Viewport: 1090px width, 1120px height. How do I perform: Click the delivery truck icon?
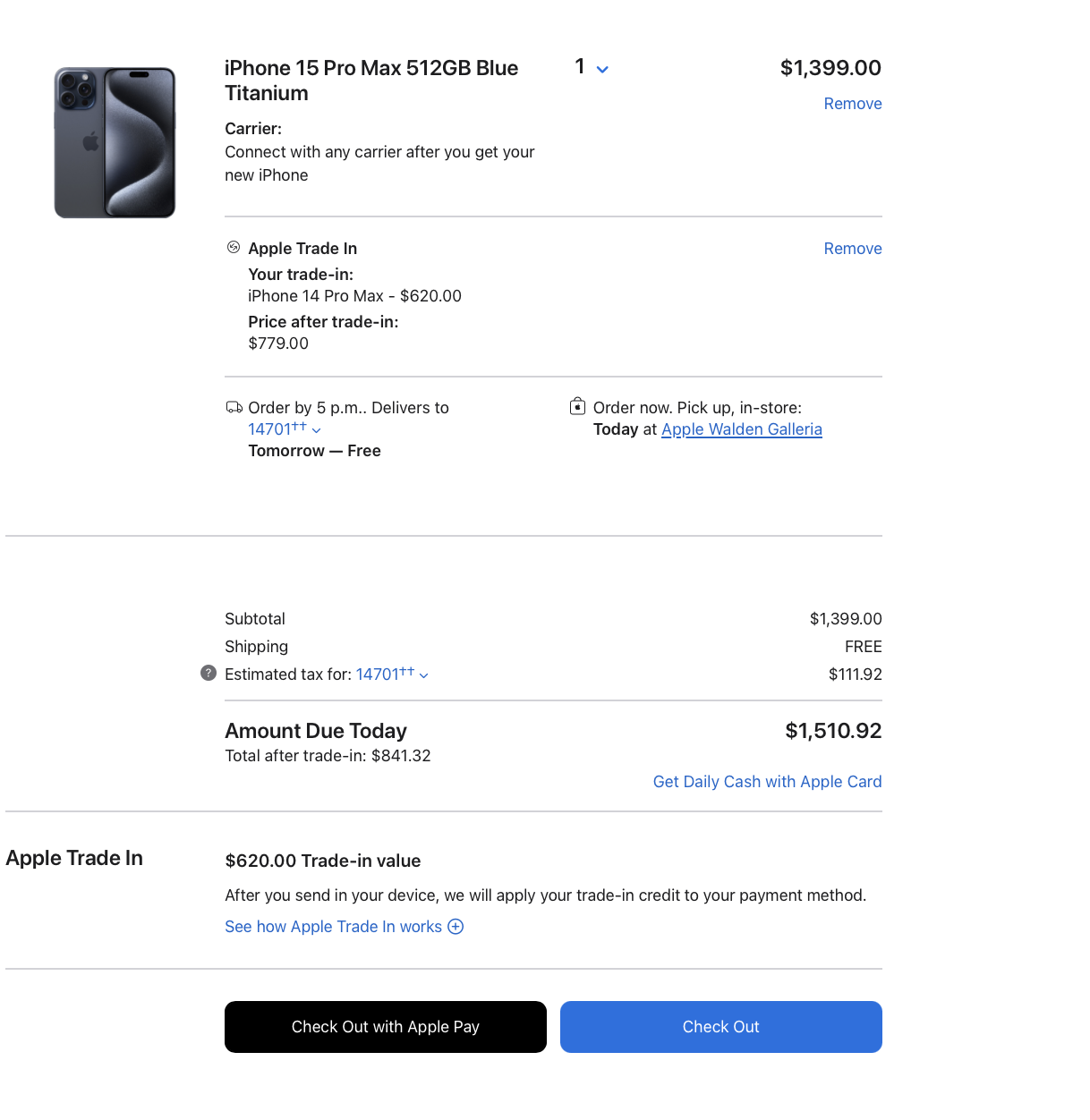(x=234, y=408)
